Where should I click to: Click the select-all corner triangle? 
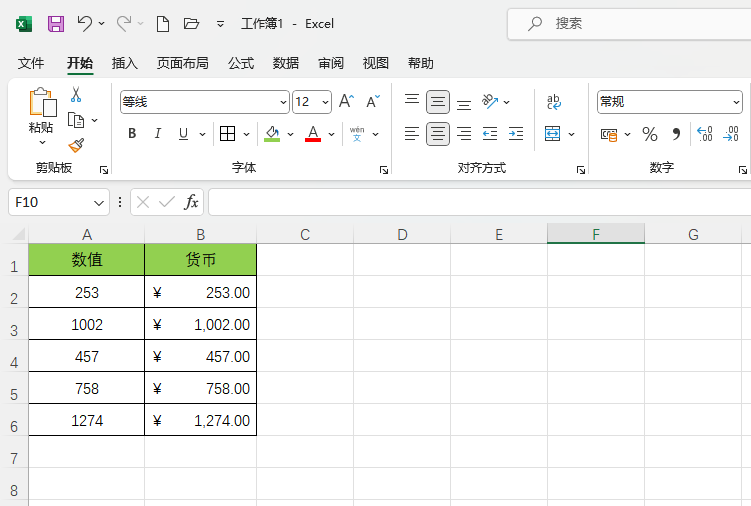pyautogui.click(x=19, y=234)
